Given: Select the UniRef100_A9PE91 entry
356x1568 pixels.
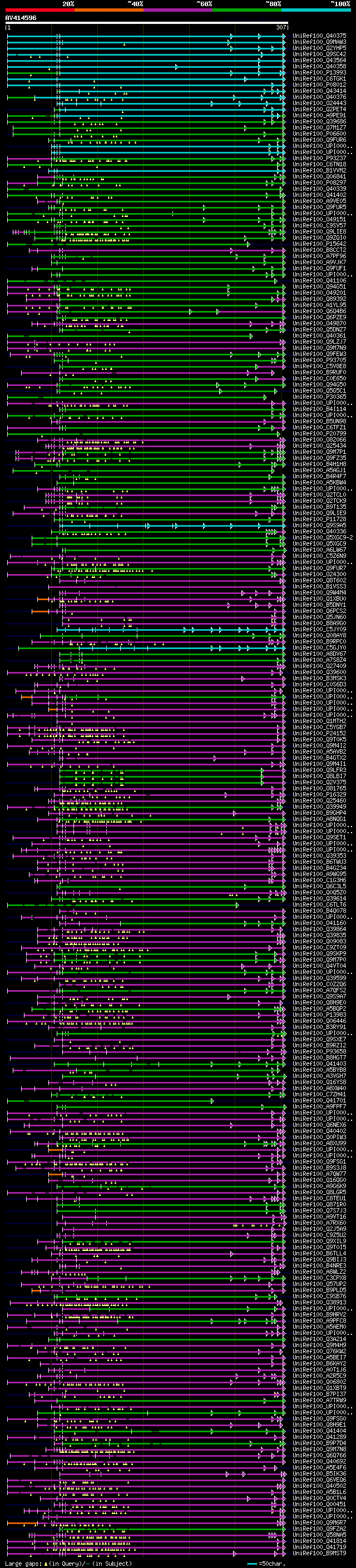Looking at the screenshot, I should point(319,115).
